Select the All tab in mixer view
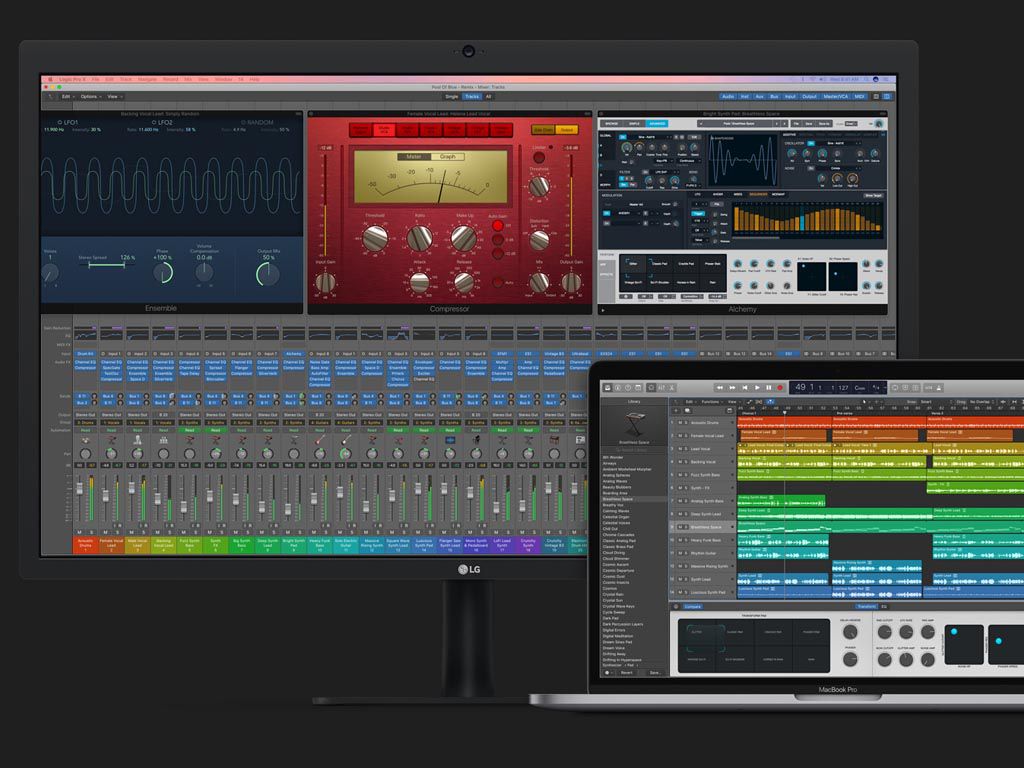 click(489, 97)
